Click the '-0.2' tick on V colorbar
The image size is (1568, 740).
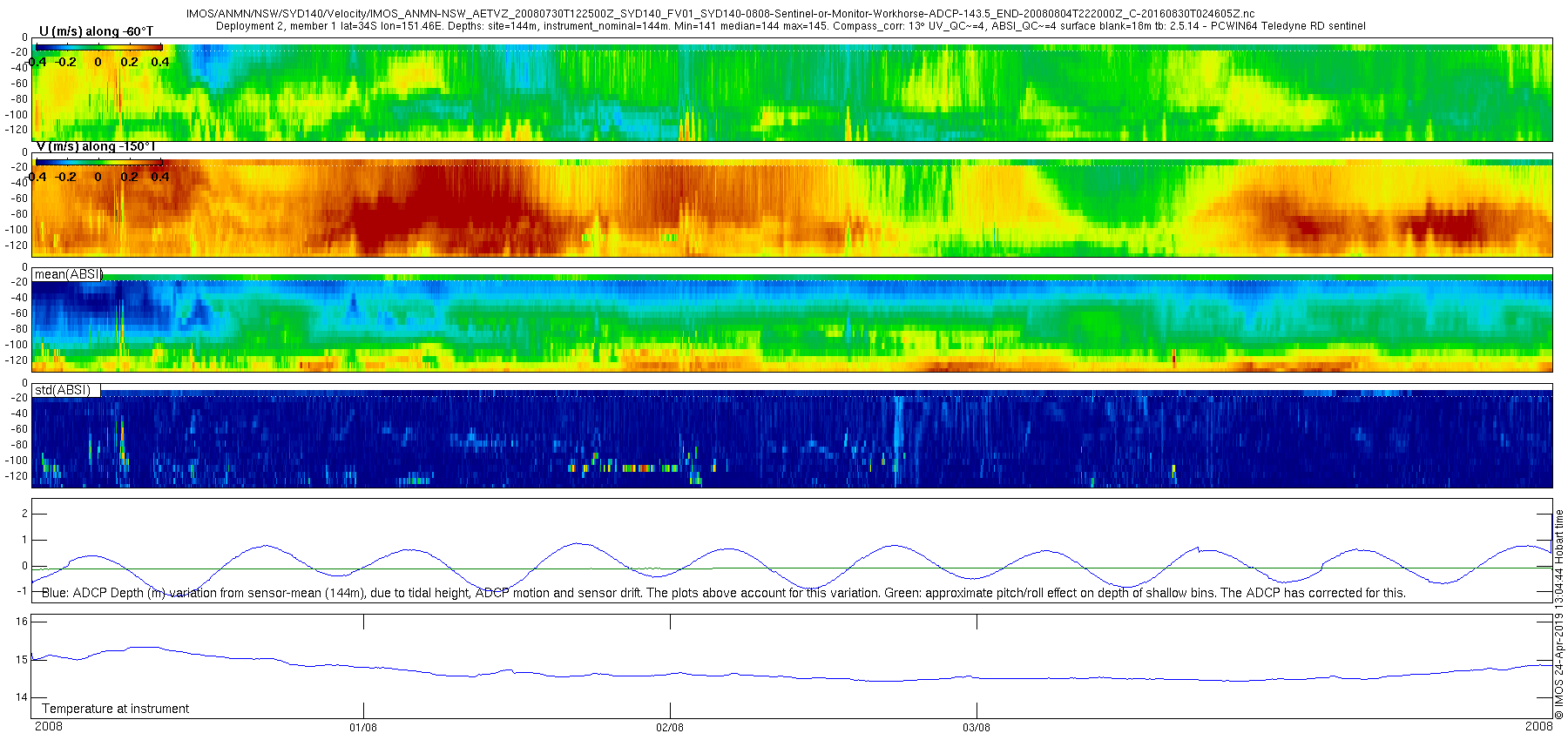point(65,177)
